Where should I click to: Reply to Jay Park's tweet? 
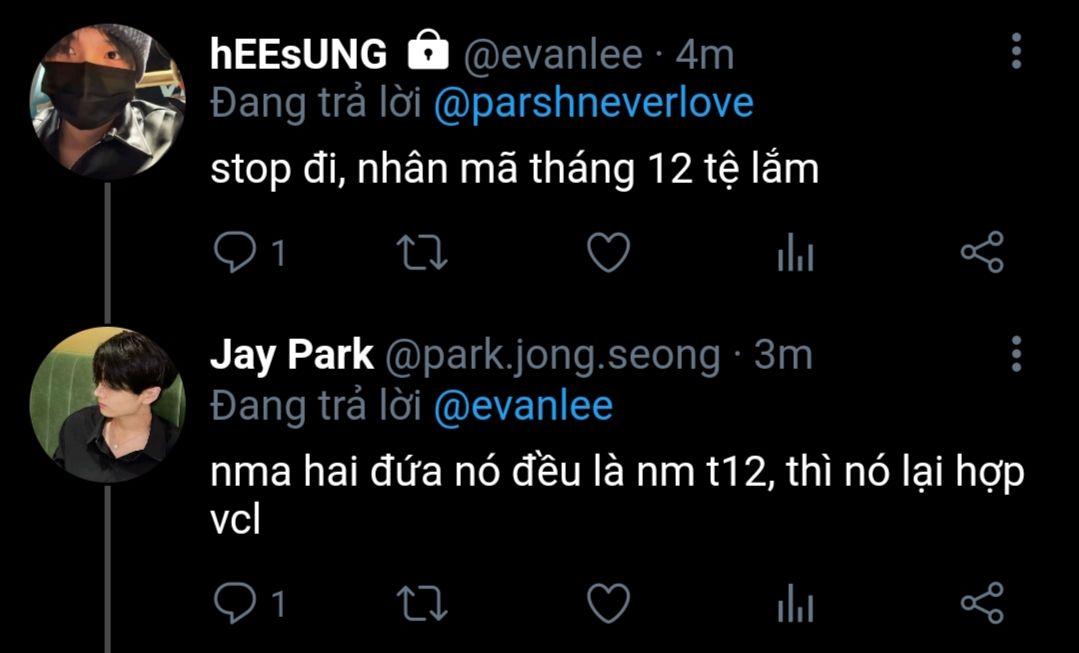point(235,603)
